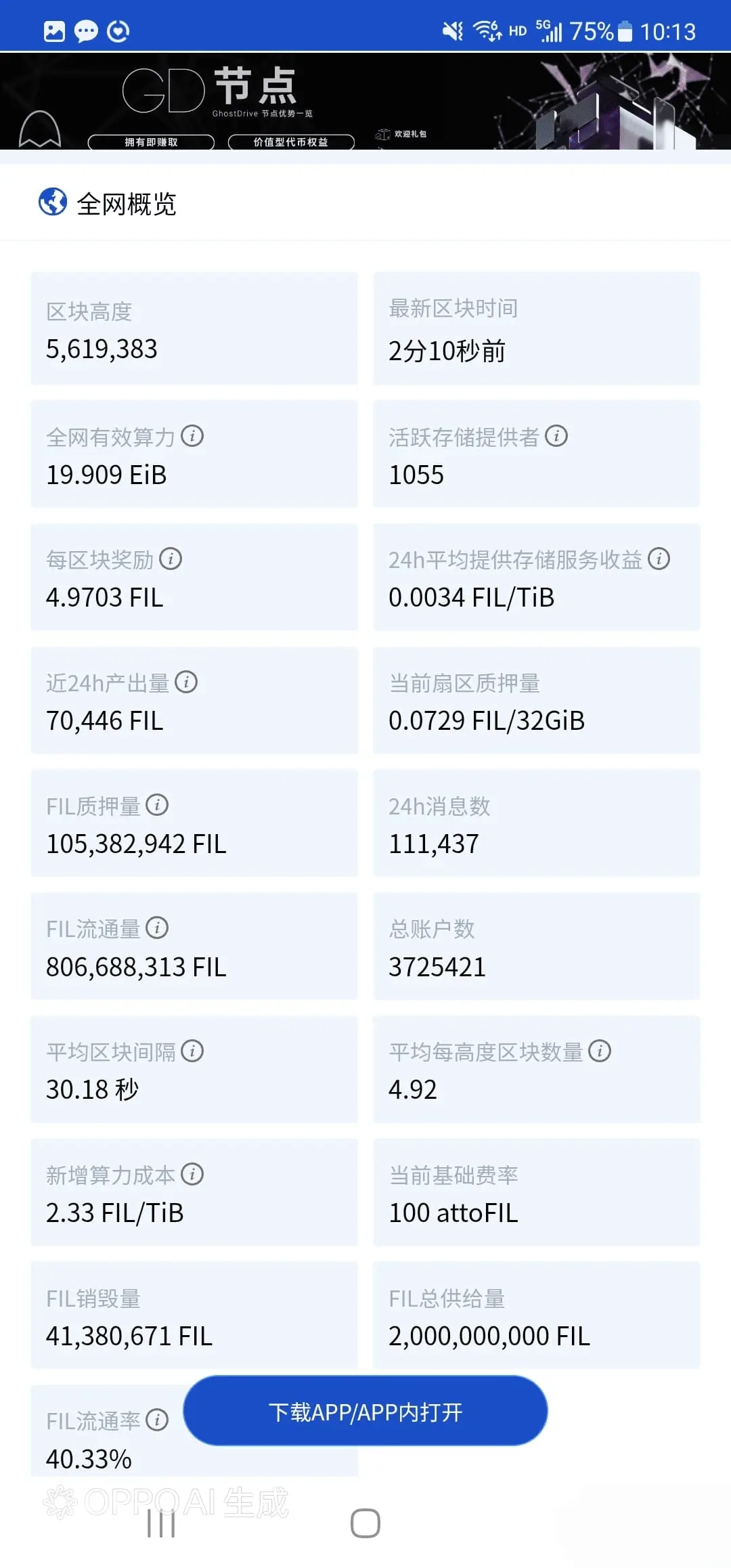Show info for 平均区块间隔

pos(192,1051)
